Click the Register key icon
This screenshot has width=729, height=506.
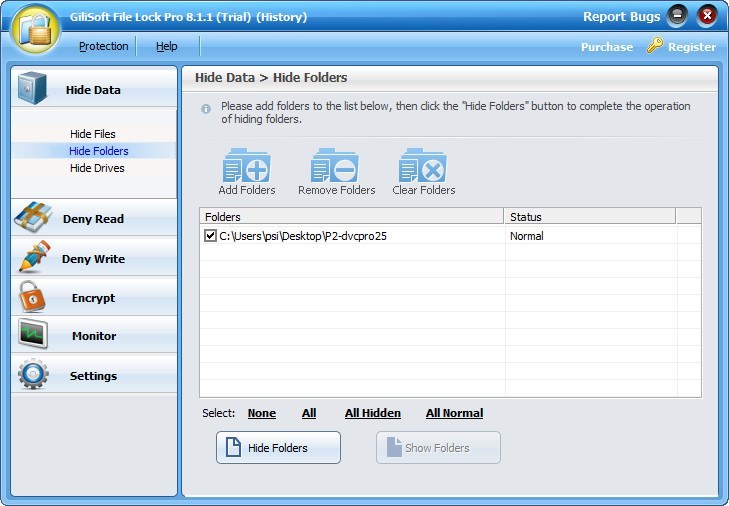(x=655, y=45)
